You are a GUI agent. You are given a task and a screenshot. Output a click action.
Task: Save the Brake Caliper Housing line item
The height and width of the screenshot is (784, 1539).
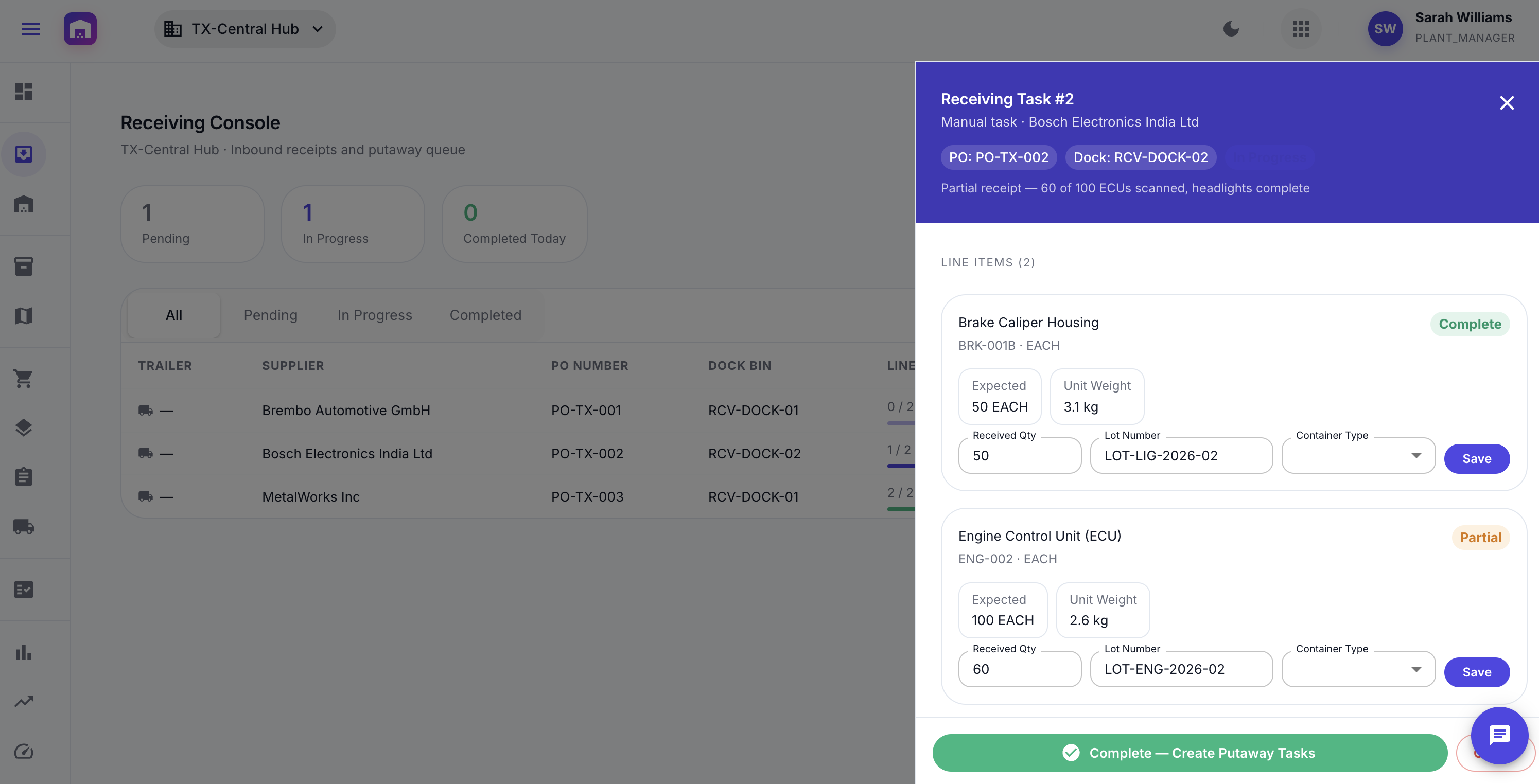point(1476,458)
